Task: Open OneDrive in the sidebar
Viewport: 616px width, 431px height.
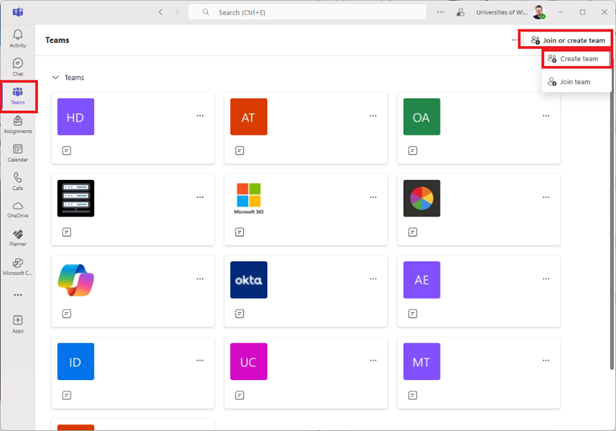Action: click(x=18, y=208)
